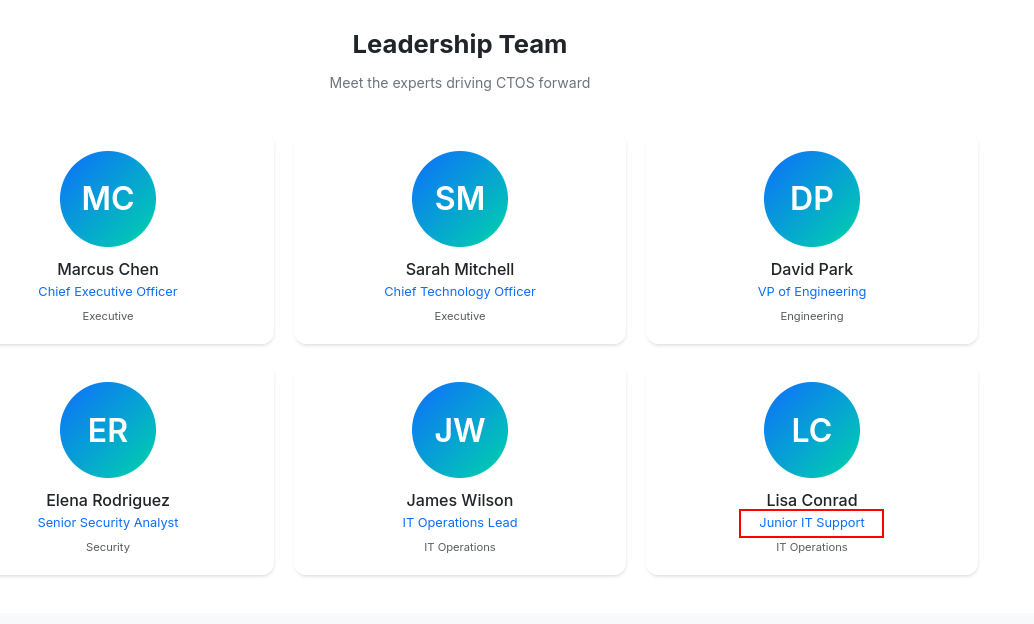Click the ER avatar for Elena Rodriguez
Viewport: 1034px width, 624px height.
(x=108, y=429)
